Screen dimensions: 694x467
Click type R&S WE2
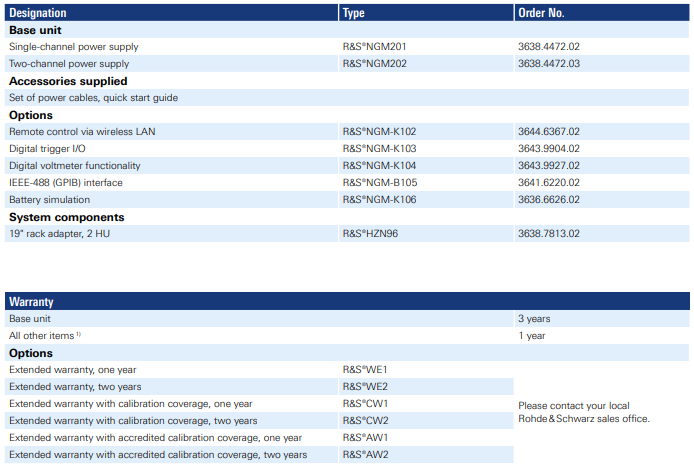click(x=365, y=387)
